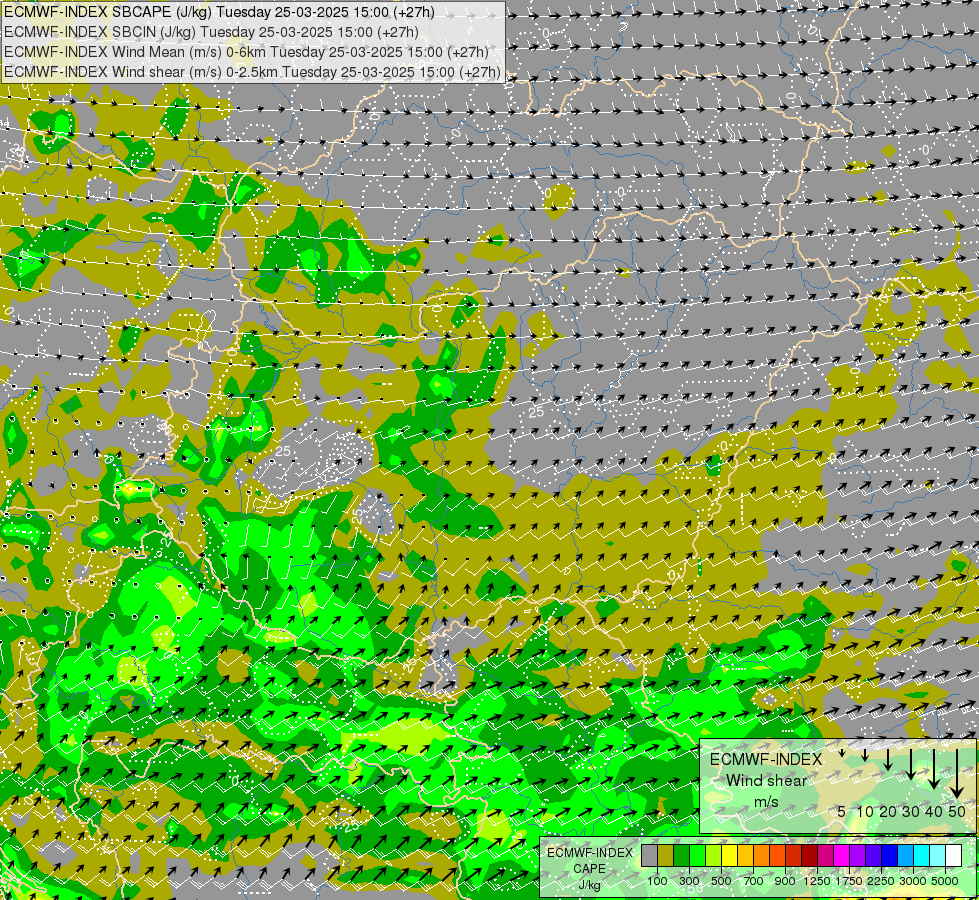
Task: Click the 'CAPE' legend heading
Action: (x=589, y=869)
